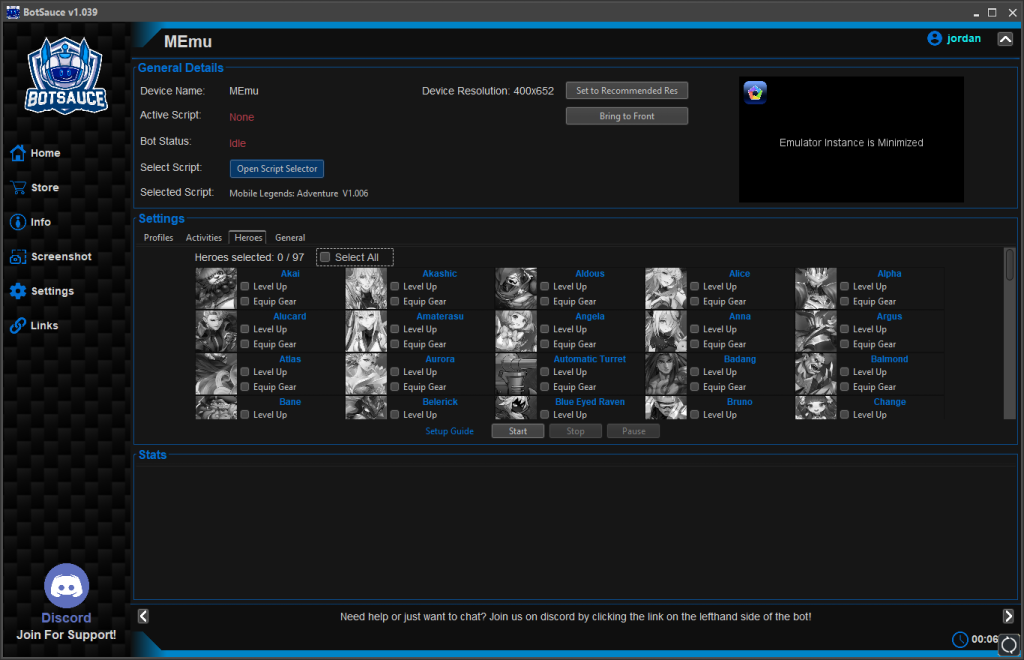Switch to the Activities tab
Screen dimensions: 1024x660
[x=204, y=238]
